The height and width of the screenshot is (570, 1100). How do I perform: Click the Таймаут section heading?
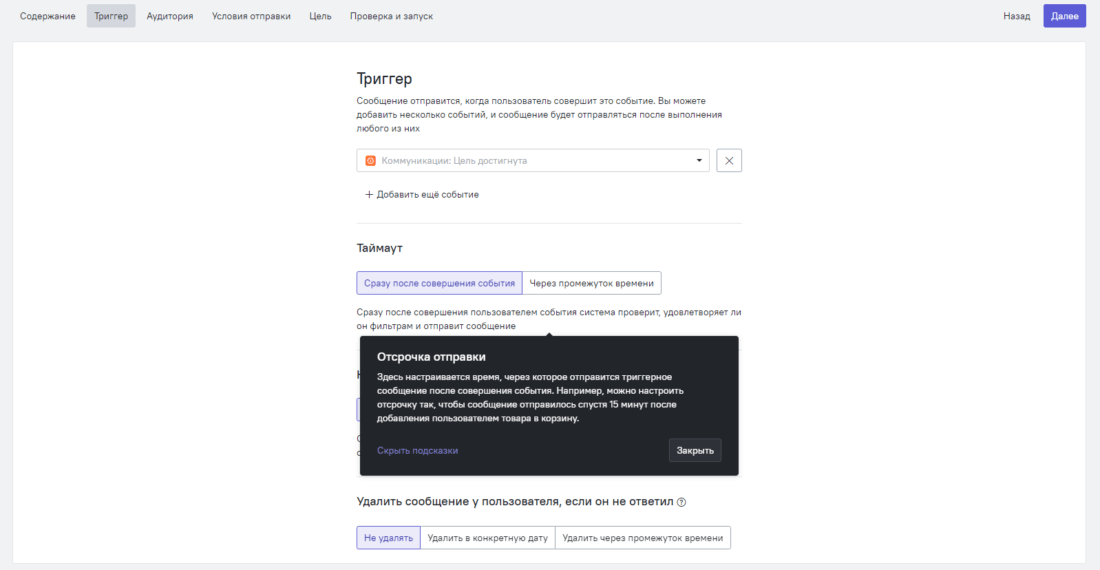[x=380, y=248]
